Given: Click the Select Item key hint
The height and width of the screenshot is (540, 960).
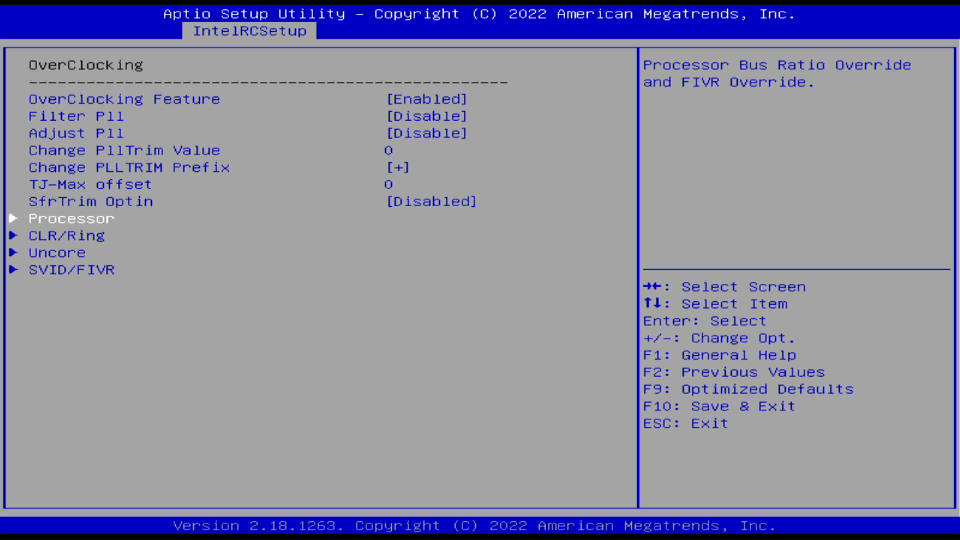Looking at the screenshot, I should [x=715, y=304].
